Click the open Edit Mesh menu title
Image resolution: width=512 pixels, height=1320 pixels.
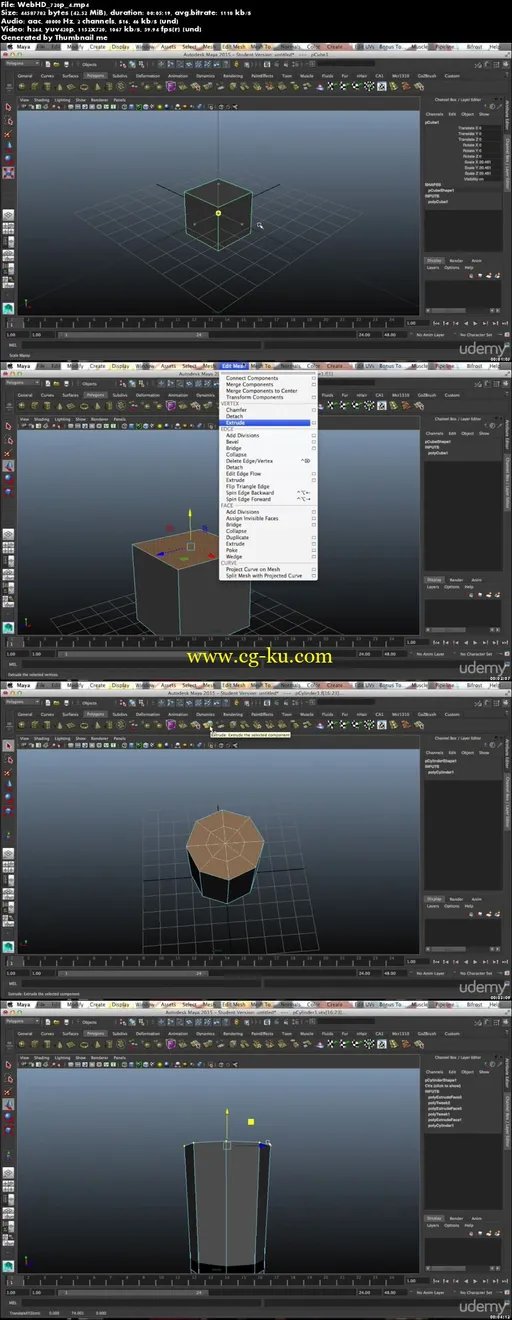point(233,366)
